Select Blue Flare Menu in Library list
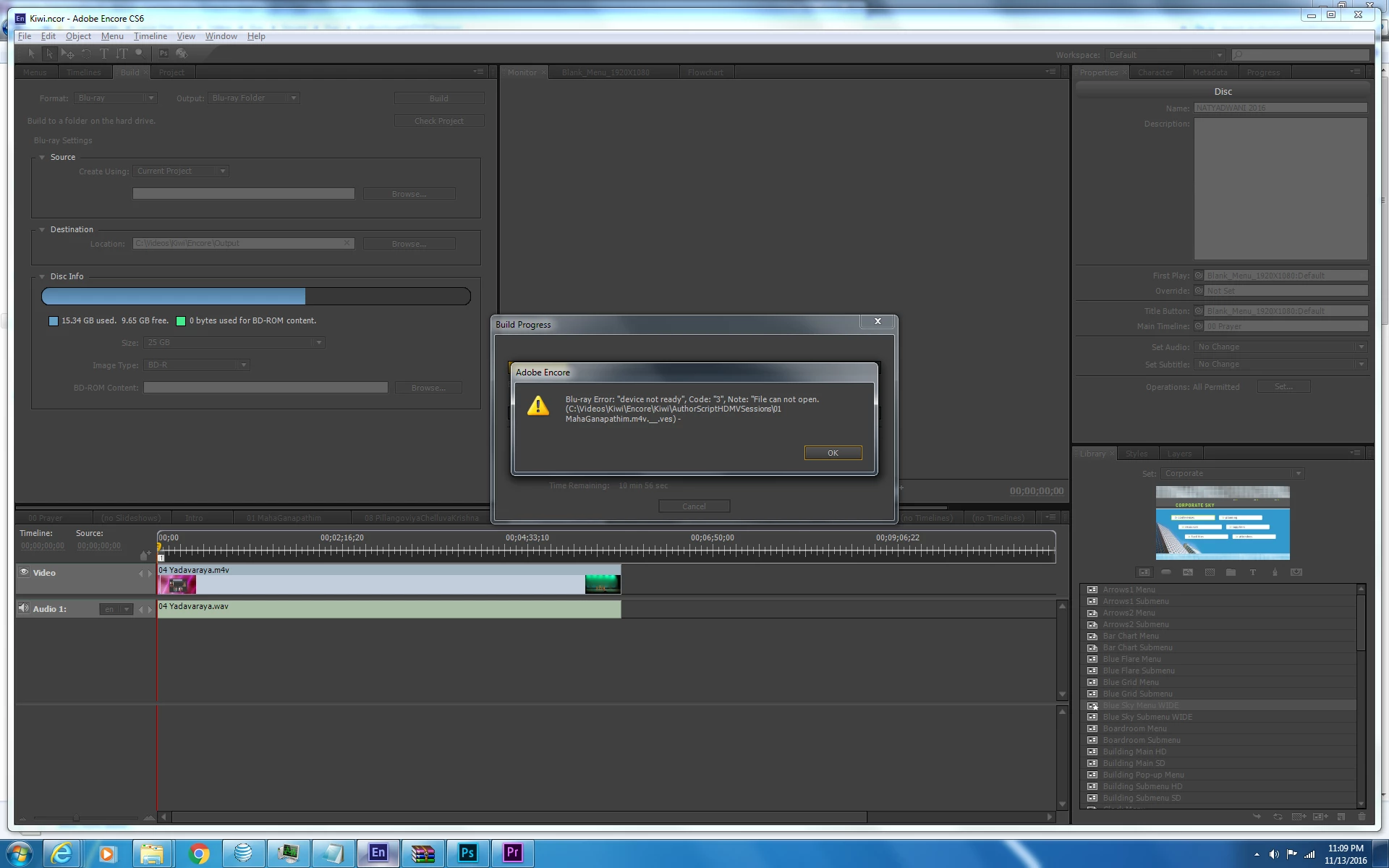The height and width of the screenshot is (868, 1389). pos(1131,659)
